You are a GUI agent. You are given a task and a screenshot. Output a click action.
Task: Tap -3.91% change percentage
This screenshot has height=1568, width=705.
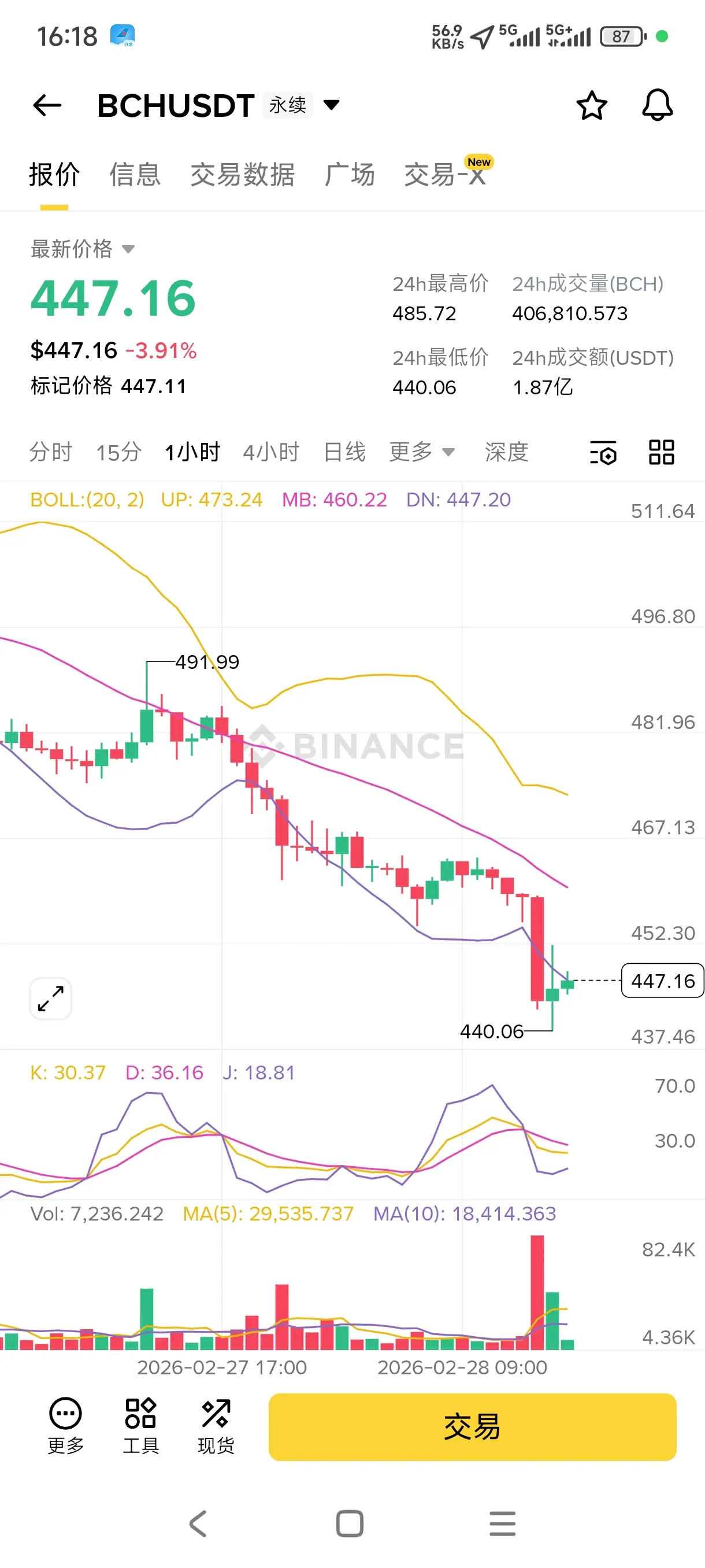(x=161, y=350)
